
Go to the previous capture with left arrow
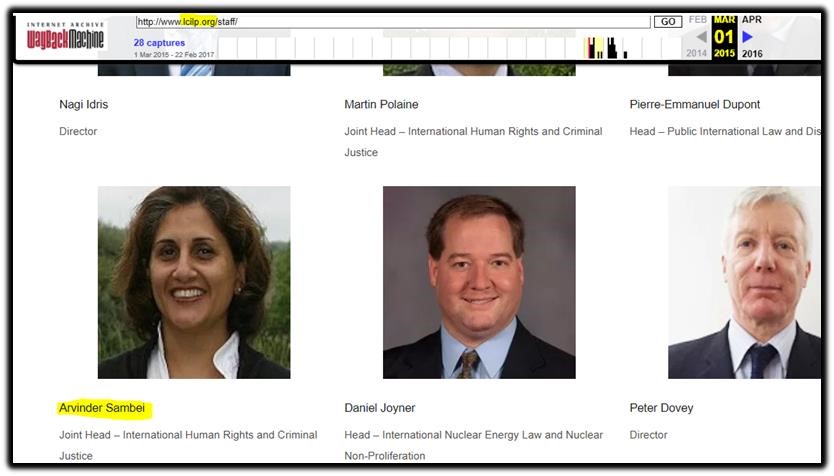click(x=701, y=37)
